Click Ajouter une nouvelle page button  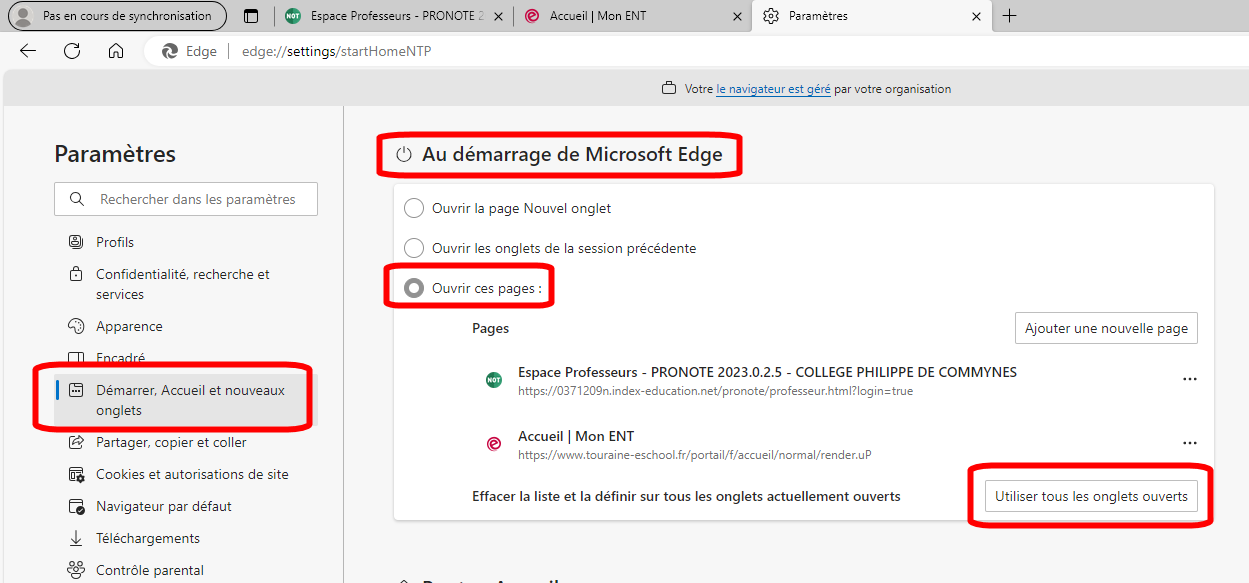1106,328
